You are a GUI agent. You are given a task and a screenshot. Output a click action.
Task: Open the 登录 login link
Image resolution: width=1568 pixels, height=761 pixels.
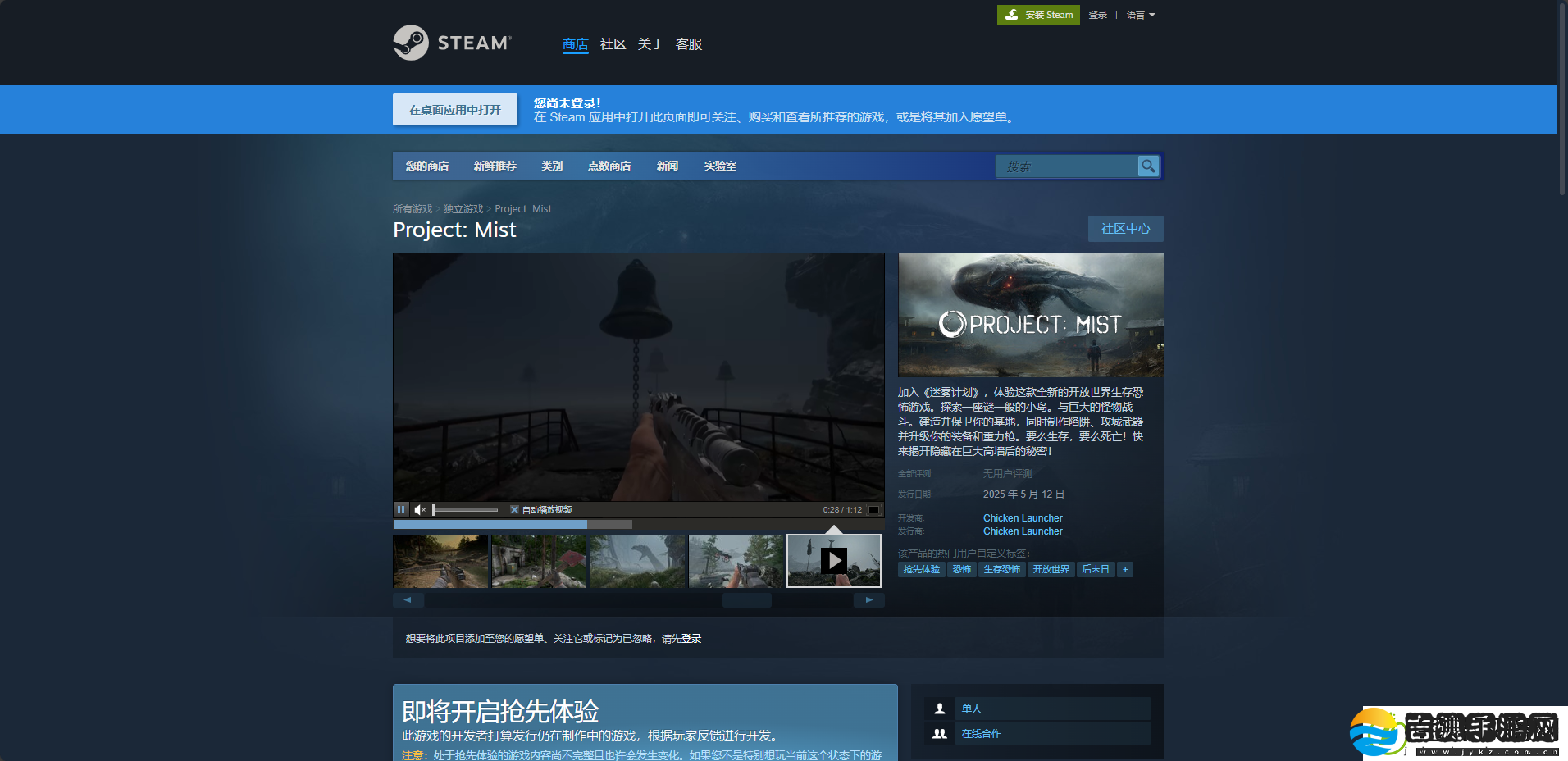(1097, 15)
